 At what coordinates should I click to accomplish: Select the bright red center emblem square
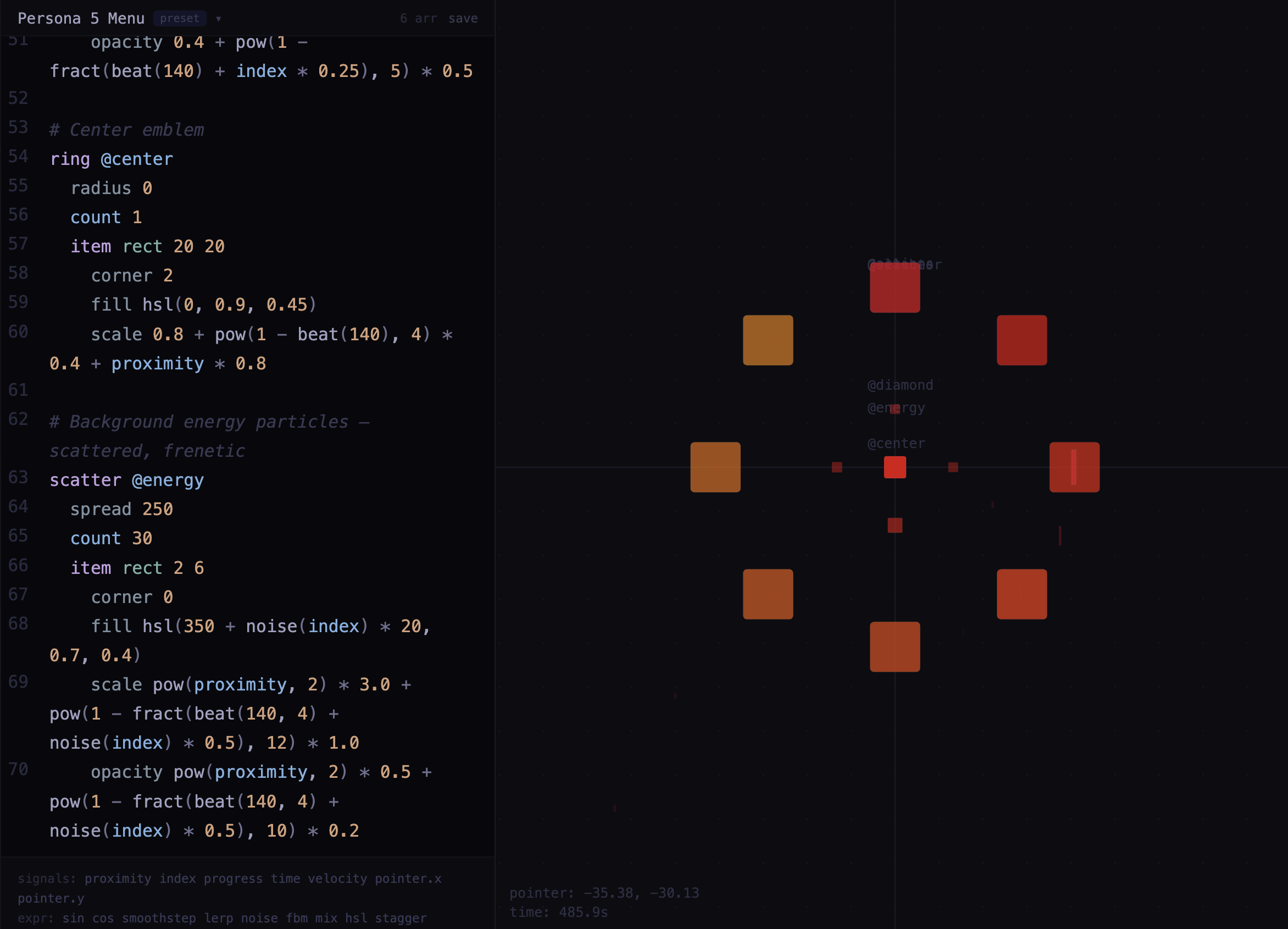895,467
